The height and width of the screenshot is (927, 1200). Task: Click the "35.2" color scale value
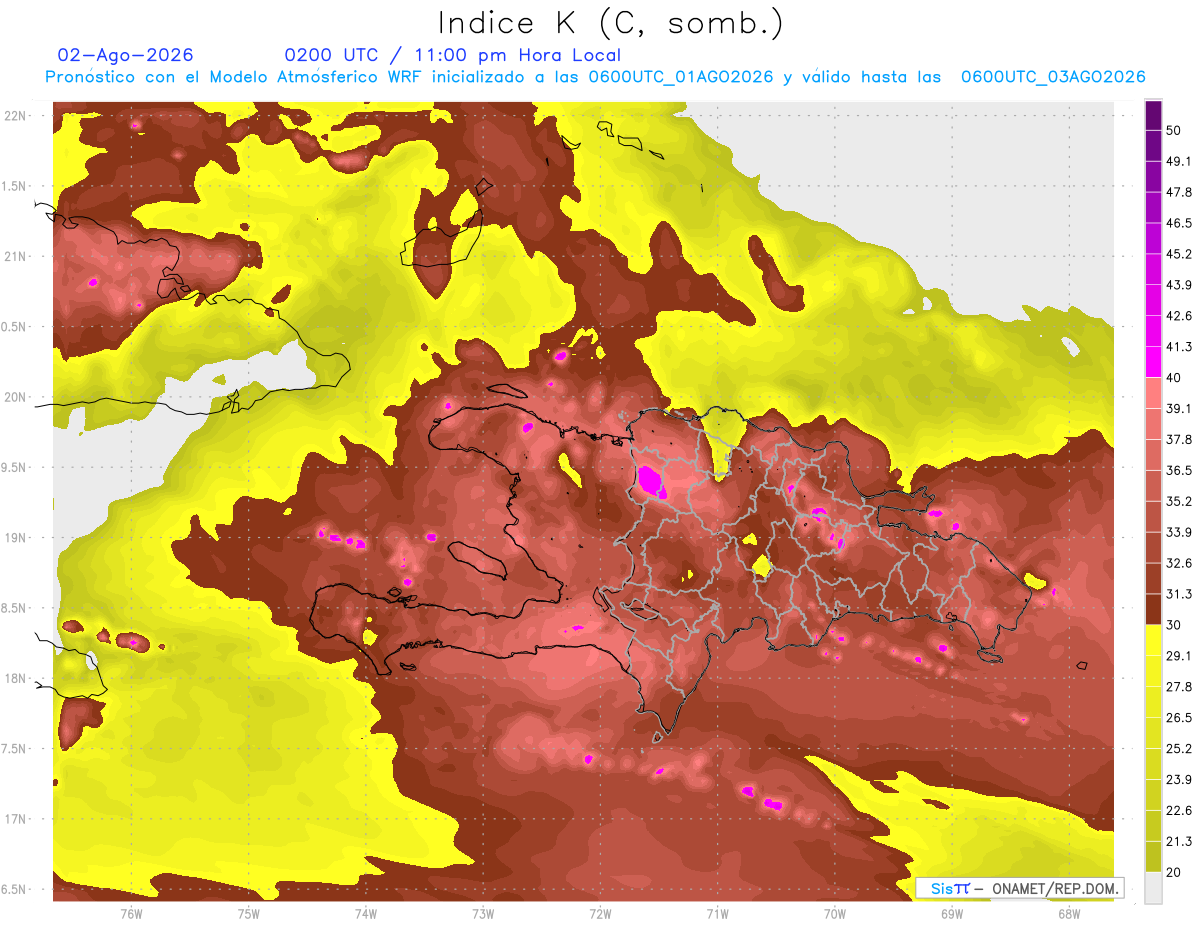pyautogui.click(x=1180, y=501)
